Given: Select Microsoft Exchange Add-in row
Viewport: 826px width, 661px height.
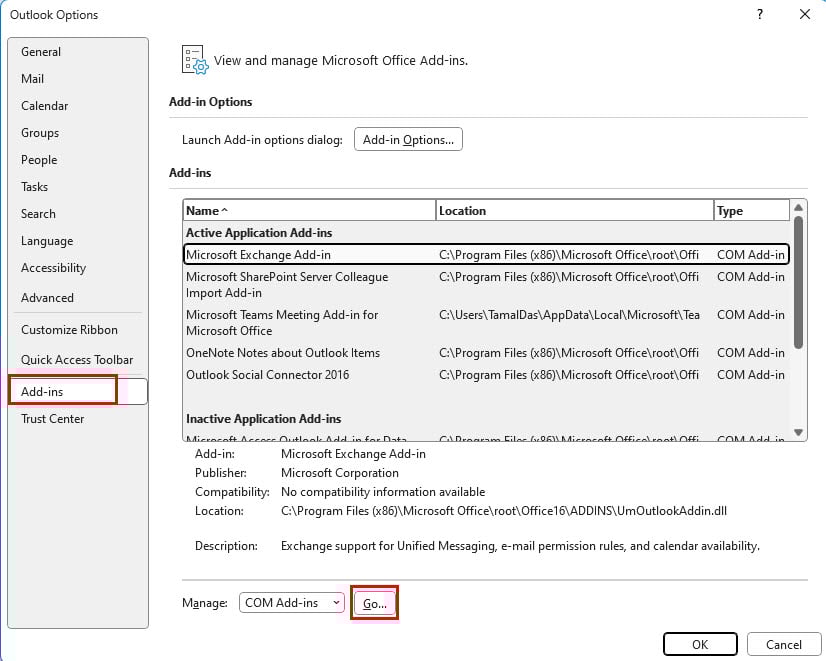Looking at the screenshot, I should click(486, 254).
